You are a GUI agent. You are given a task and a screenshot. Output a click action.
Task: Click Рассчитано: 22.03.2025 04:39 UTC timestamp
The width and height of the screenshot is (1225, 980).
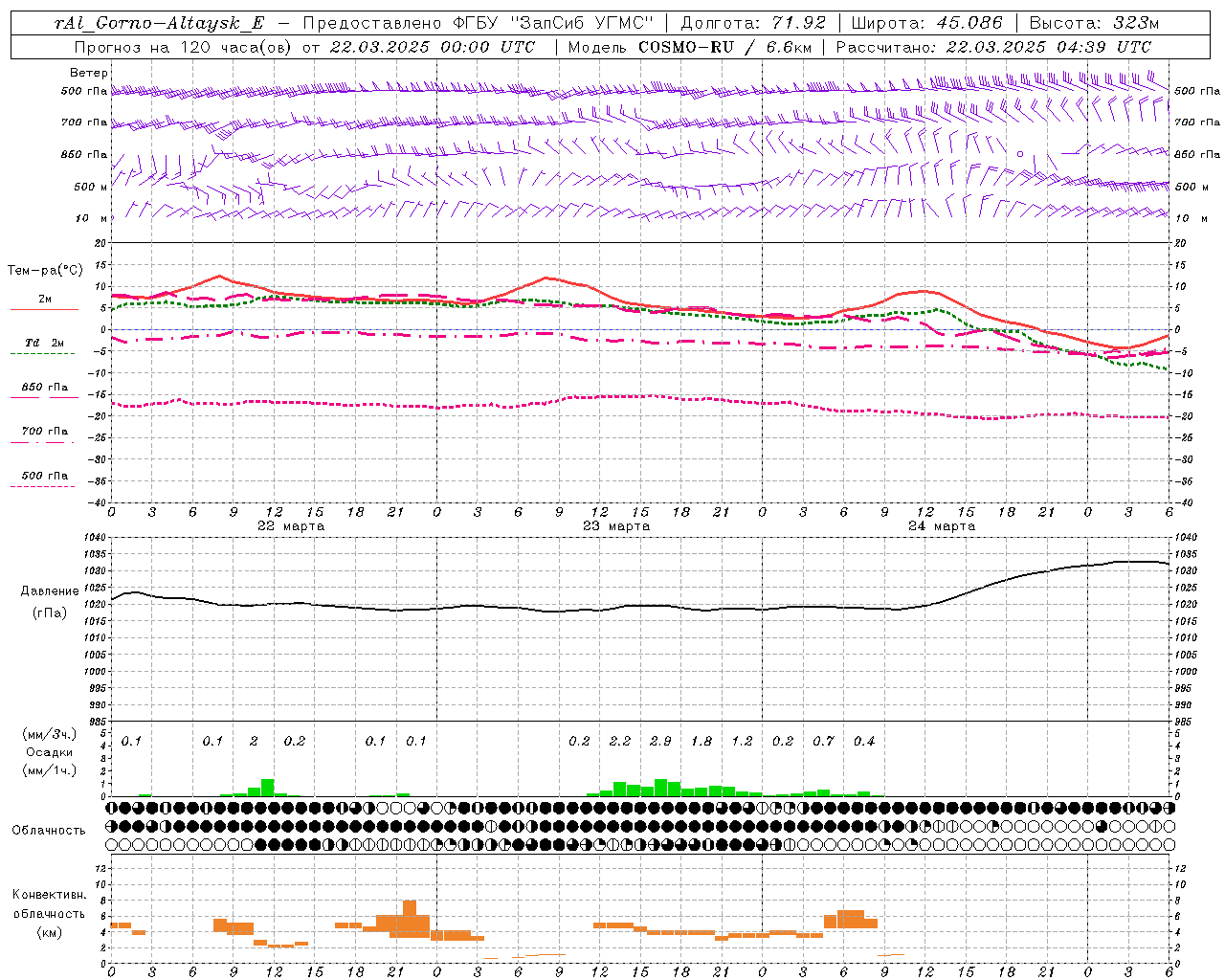click(993, 47)
